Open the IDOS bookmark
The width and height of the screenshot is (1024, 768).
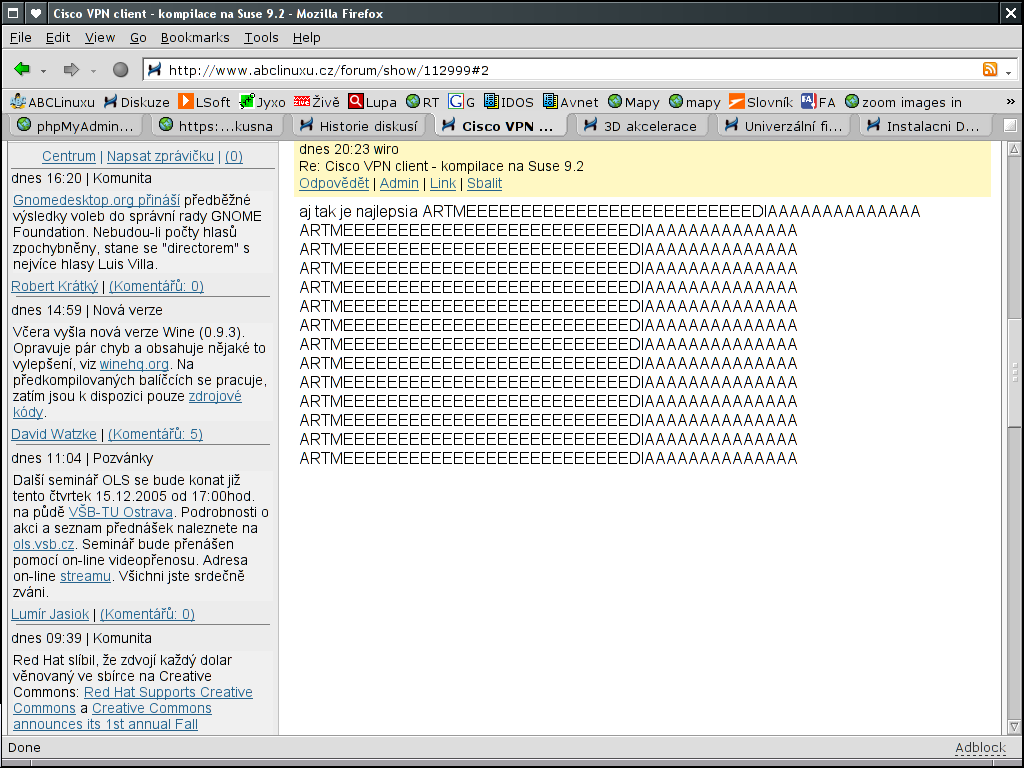tap(508, 101)
